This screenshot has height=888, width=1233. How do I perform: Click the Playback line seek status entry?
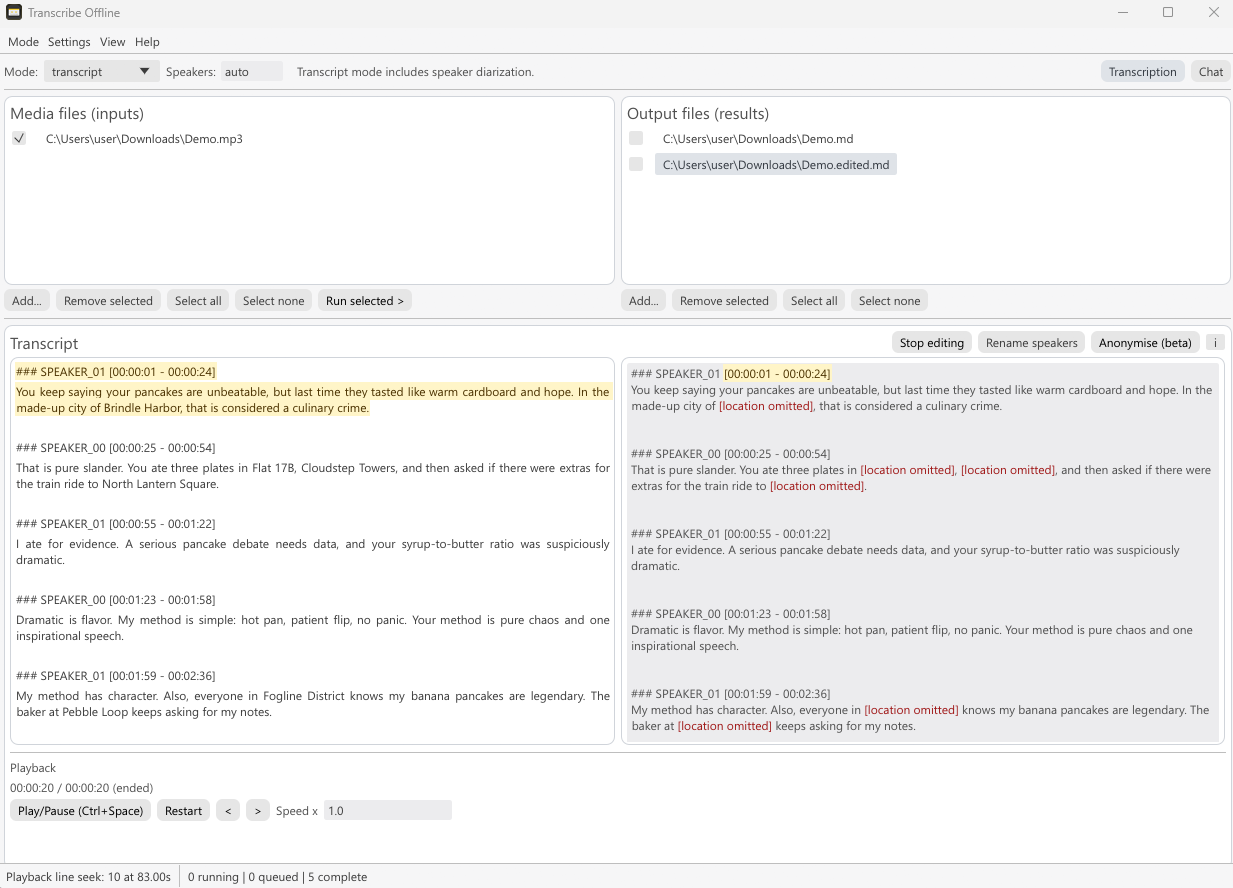89,877
